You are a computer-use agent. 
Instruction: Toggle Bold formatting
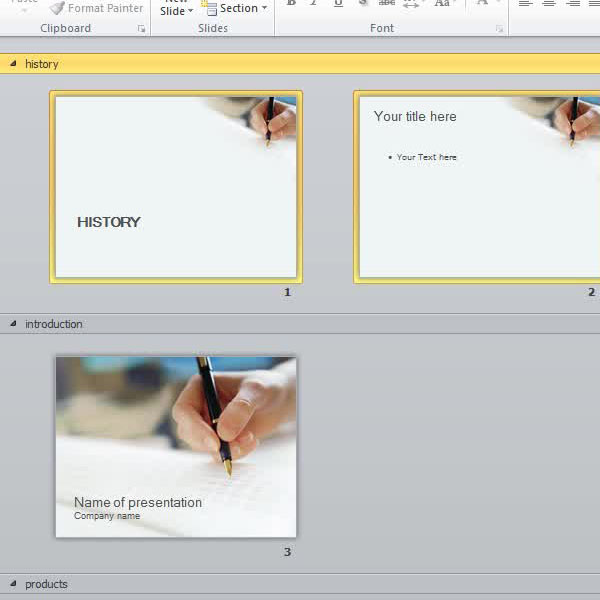click(x=291, y=3)
